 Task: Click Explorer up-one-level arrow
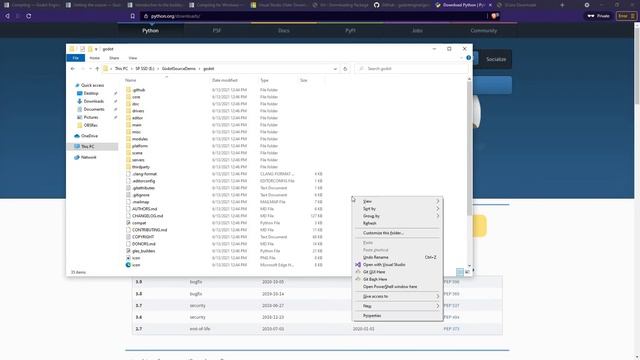point(97,69)
